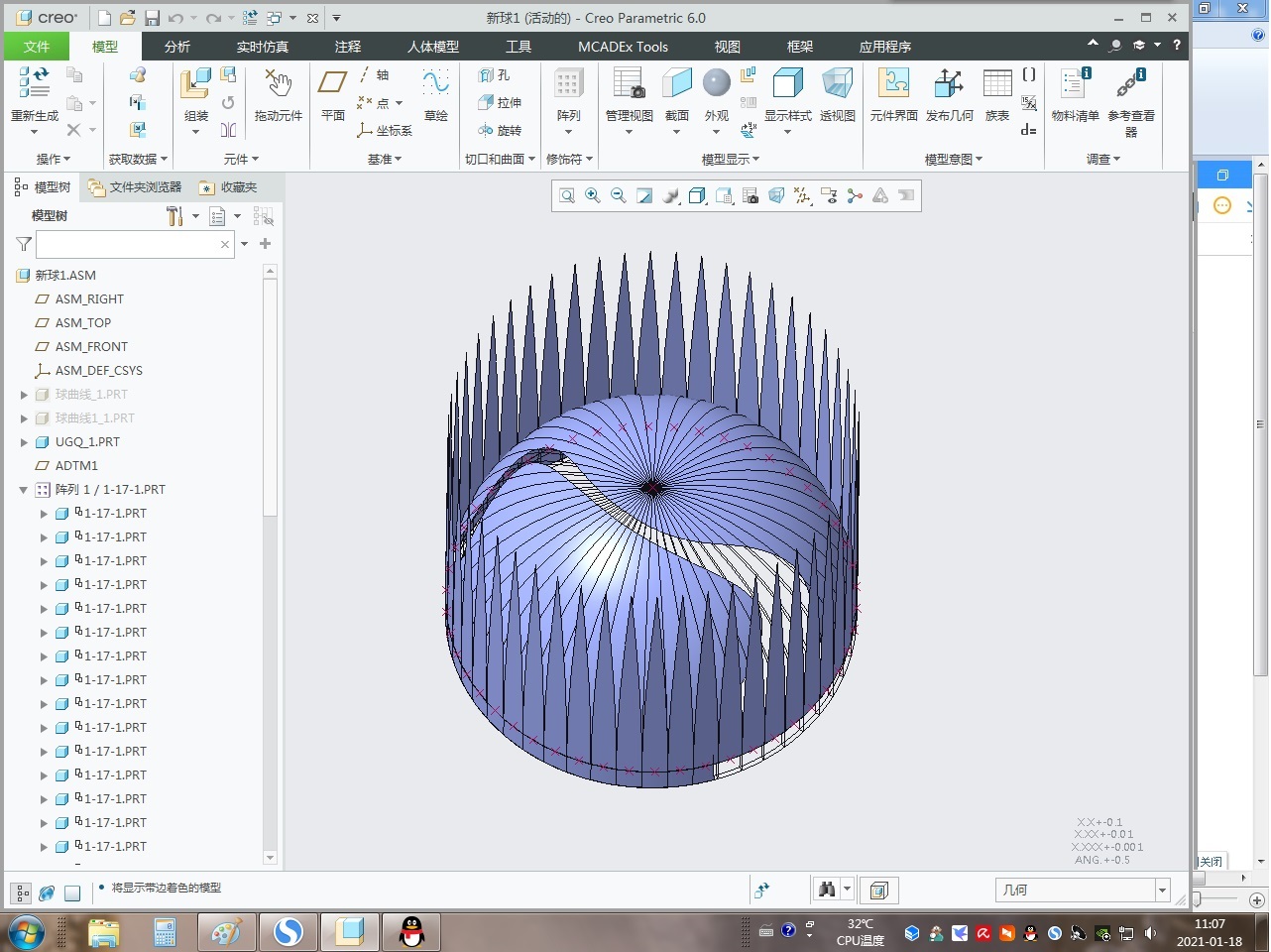Click Zoom Out in the graphics toolbar

pyautogui.click(x=619, y=196)
